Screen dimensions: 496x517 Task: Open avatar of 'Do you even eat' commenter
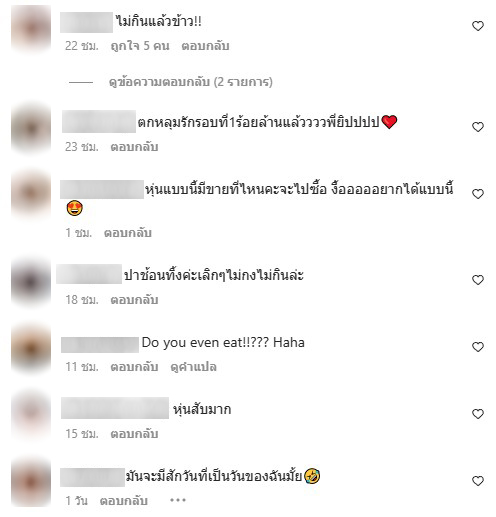tap(31, 348)
